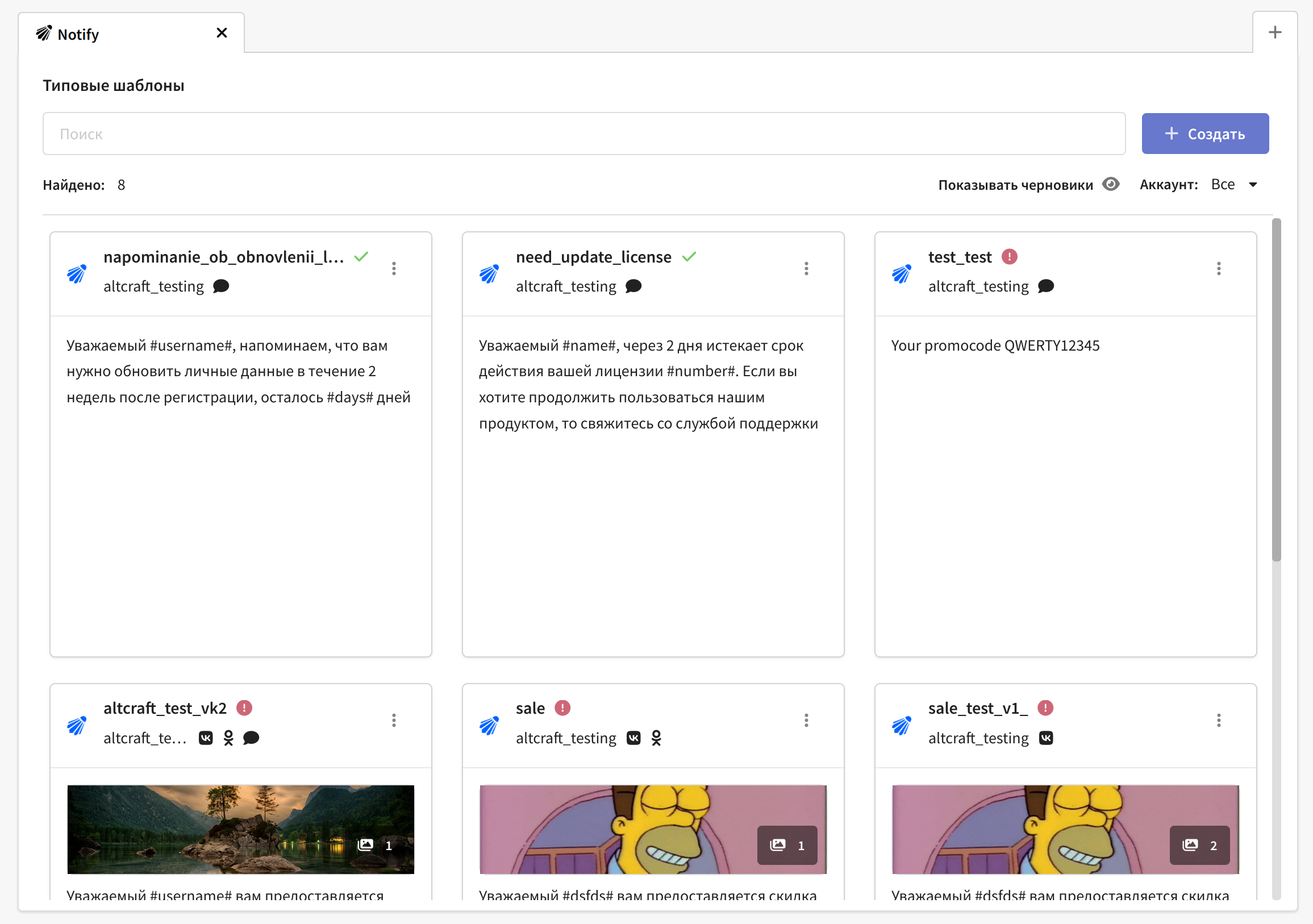Screen dimensions: 1313x924
Task: Expand the Аккаунт dropdown
Action: [1234, 184]
